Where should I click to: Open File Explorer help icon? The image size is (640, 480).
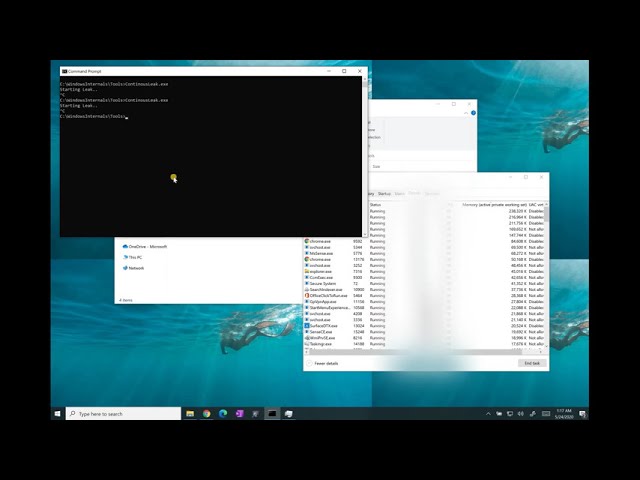tap(473, 113)
